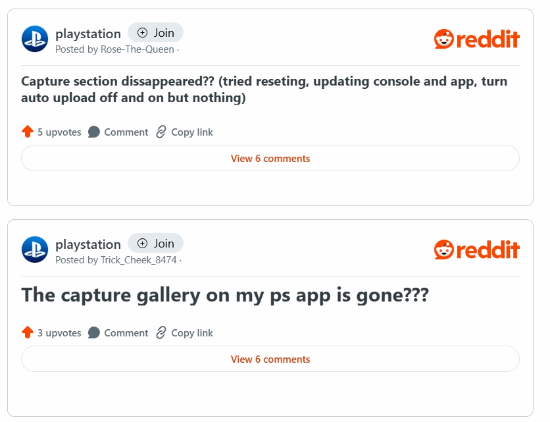View 6 comments on the first post

click(270, 159)
